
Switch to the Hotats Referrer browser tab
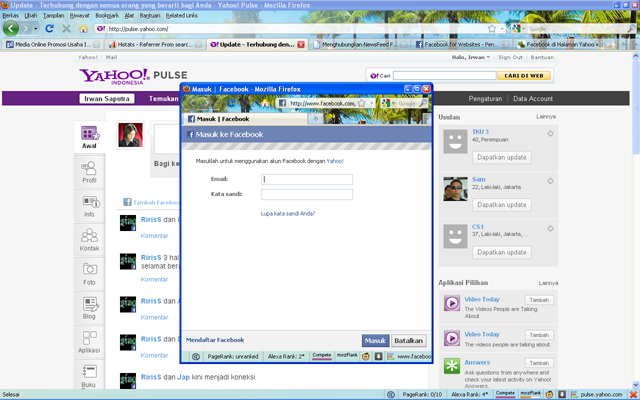click(x=154, y=45)
